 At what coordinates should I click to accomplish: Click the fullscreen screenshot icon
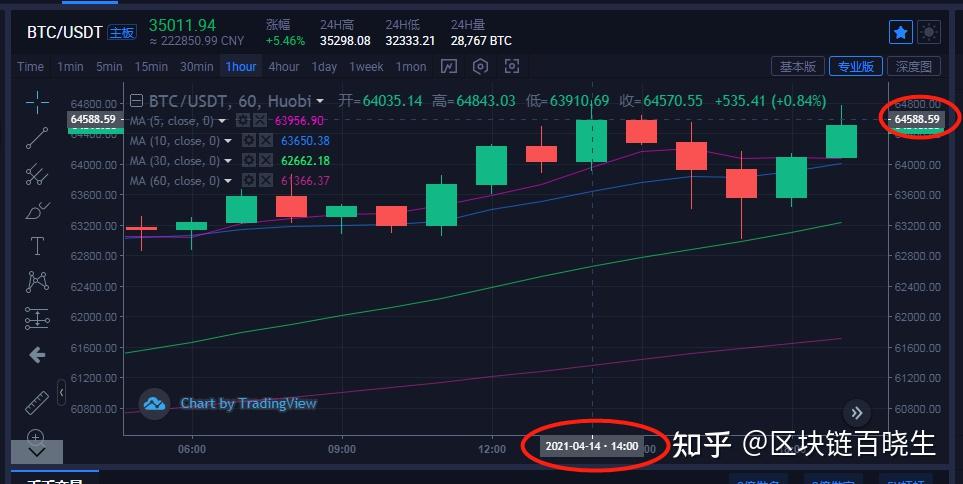coord(512,66)
